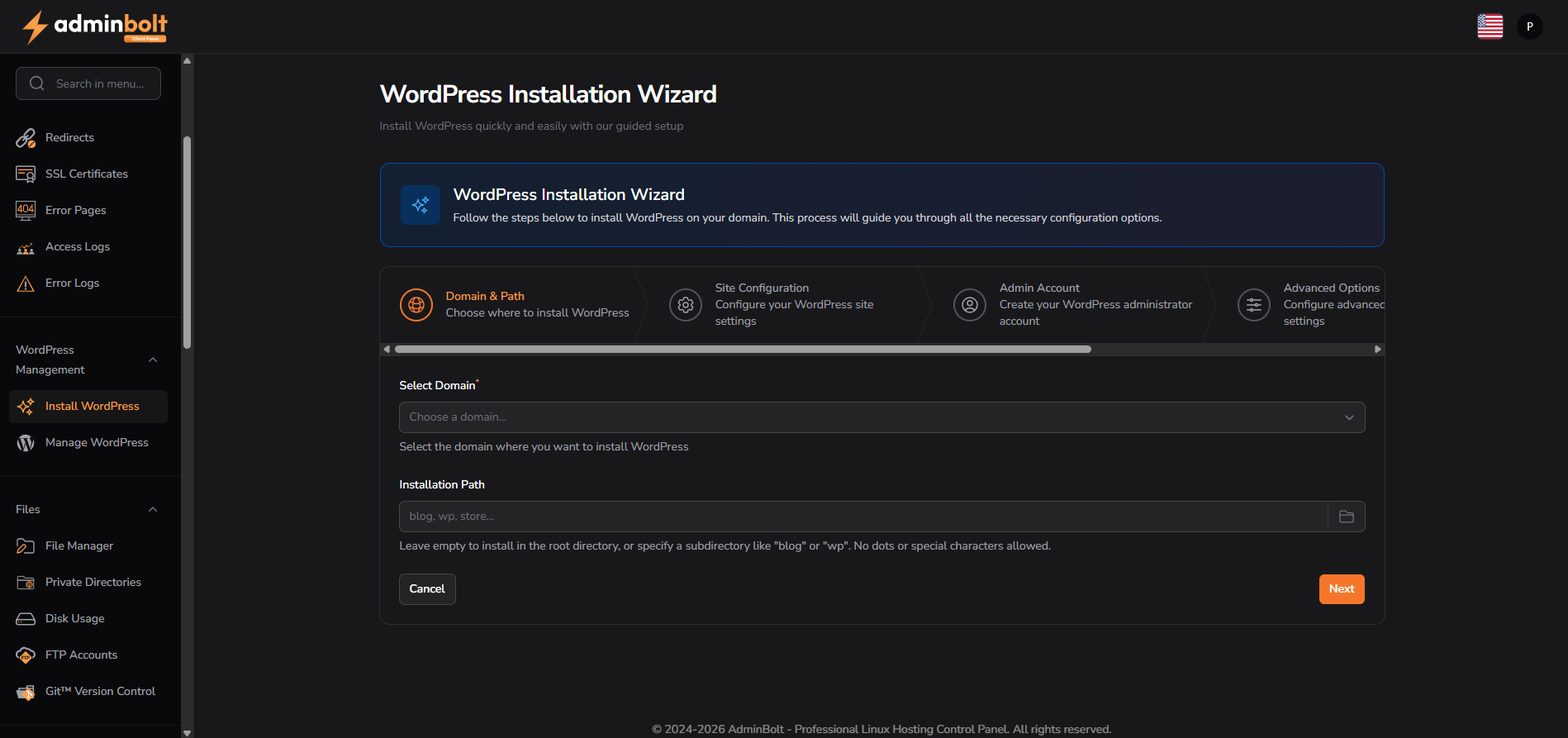
Task: Click the File Manager folder icon
Action: (26, 546)
